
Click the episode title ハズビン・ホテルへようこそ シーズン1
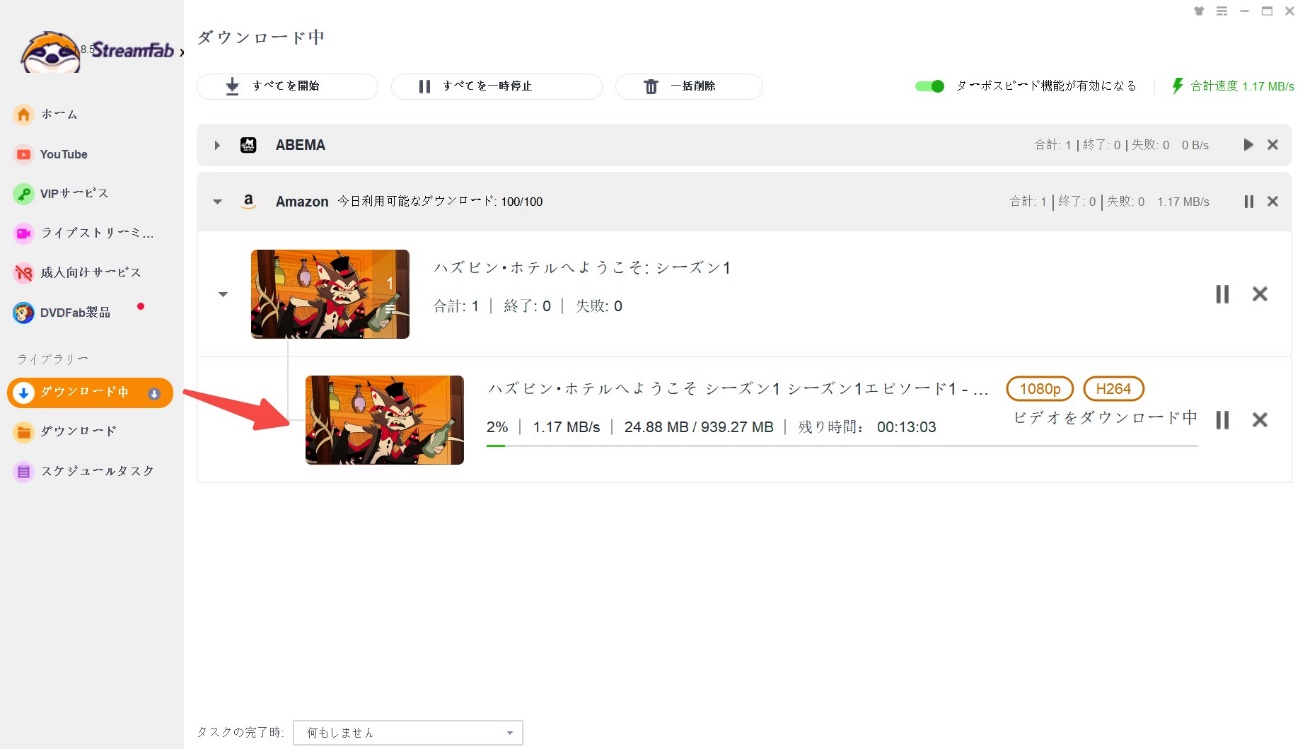click(x=737, y=388)
